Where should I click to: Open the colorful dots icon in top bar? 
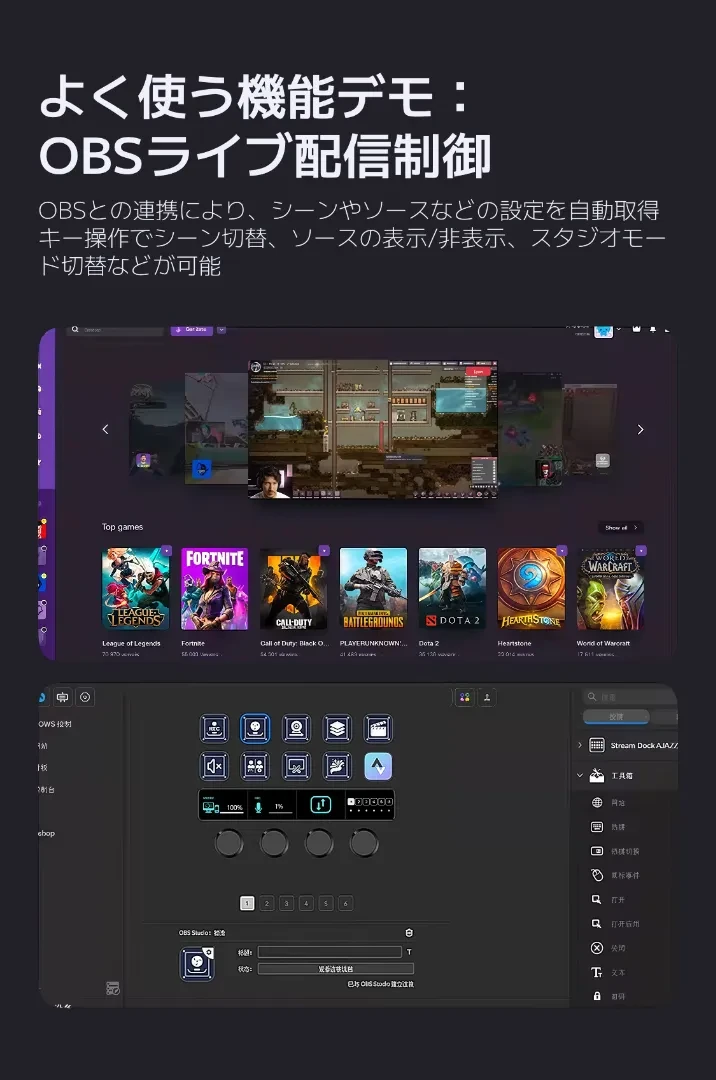point(465,697)
